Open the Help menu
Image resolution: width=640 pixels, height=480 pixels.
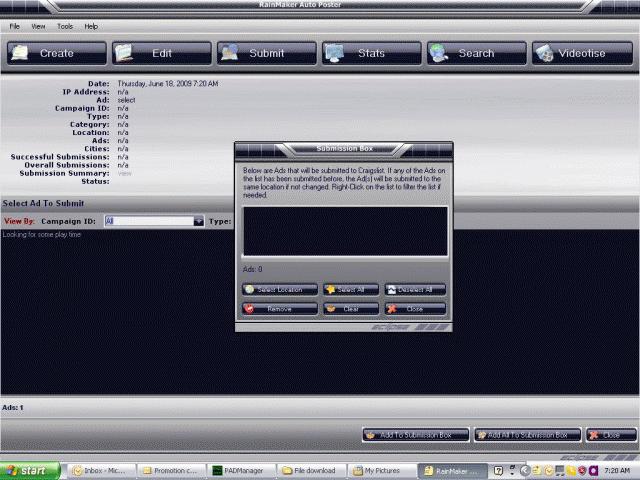[x=91, y=26]
